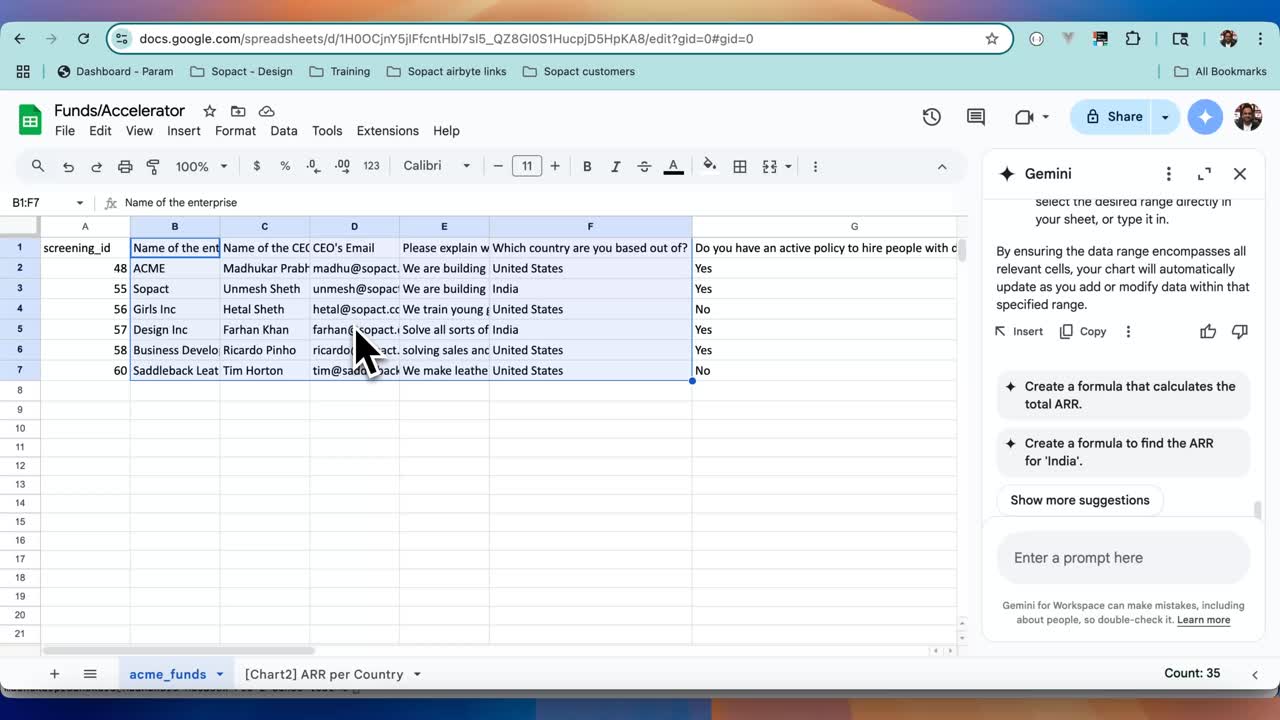Toggle italic formatting

[615, 166]
